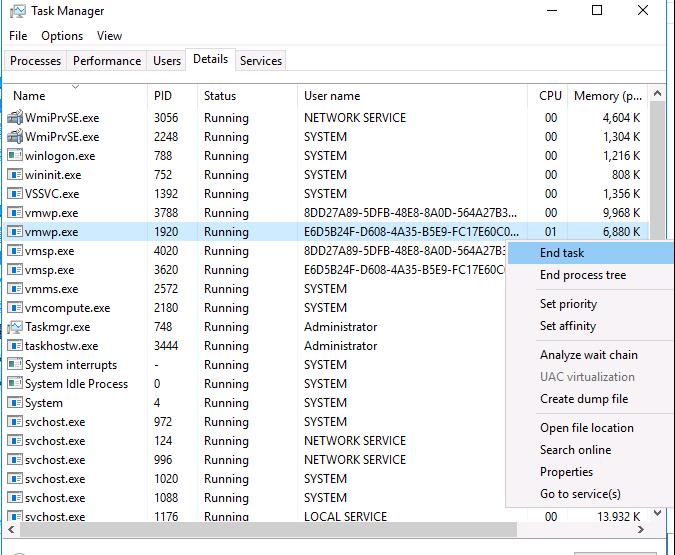Screen dimensions: 675x555
Task: Choose End task from context menu
Action: 562,253
